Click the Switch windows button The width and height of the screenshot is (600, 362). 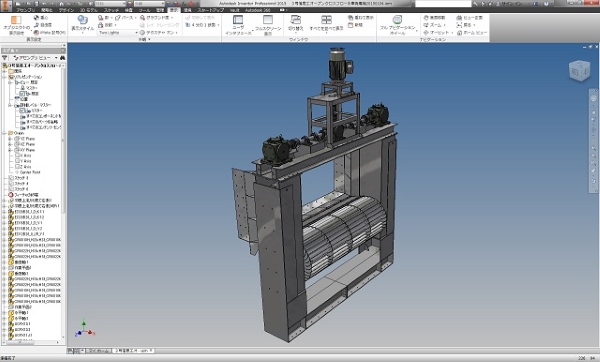(295, 23)
